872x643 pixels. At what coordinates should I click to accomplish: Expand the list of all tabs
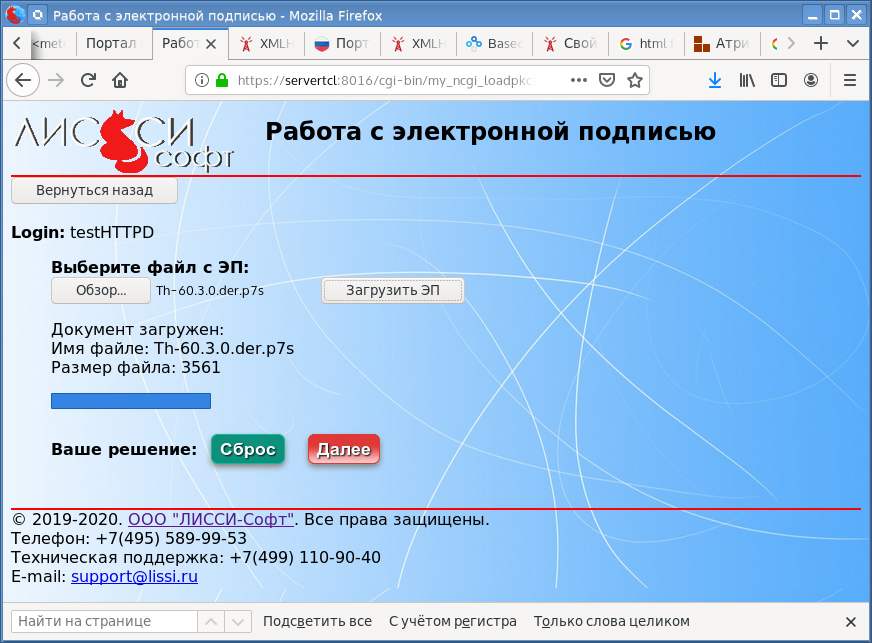click(x=853, y=44)
